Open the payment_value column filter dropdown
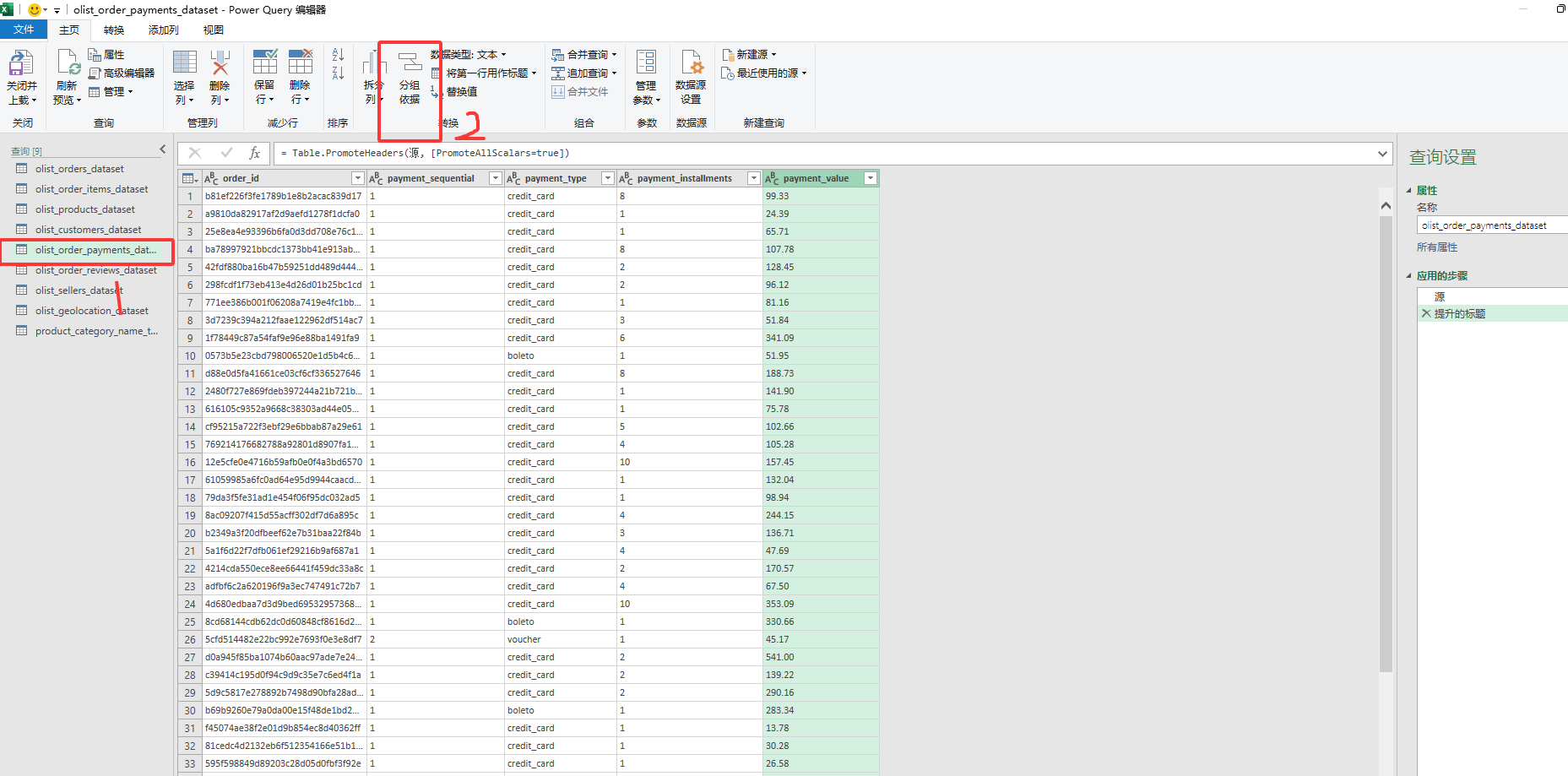 pos(871,178)
